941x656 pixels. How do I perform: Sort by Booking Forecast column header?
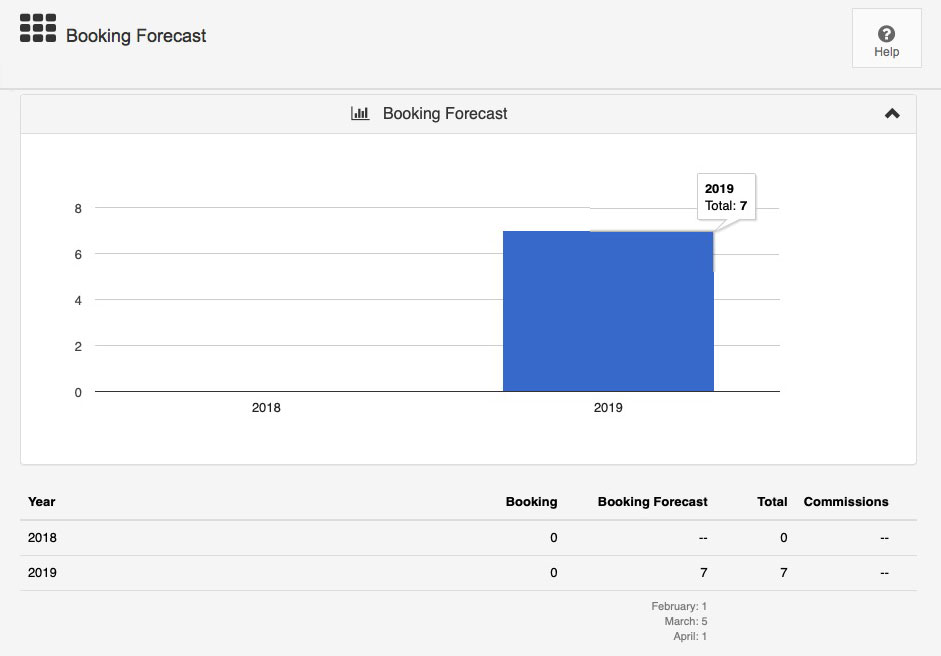point(652,502)
